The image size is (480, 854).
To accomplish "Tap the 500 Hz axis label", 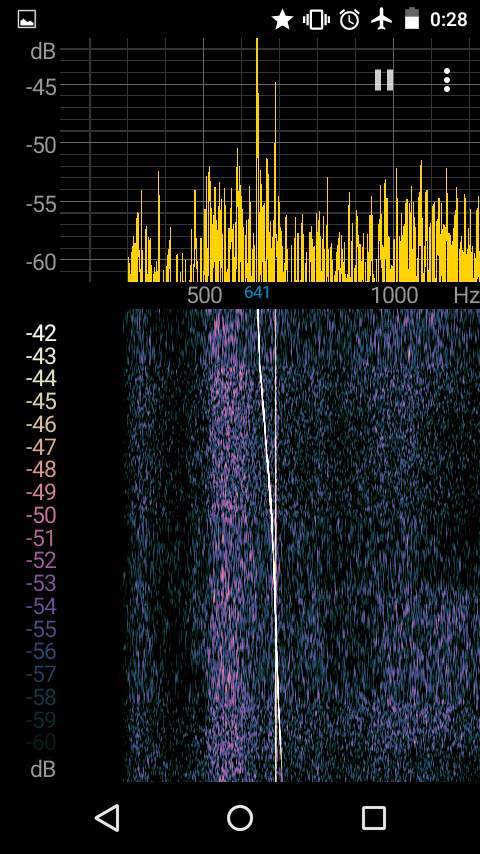I will (x=204, y=295).
